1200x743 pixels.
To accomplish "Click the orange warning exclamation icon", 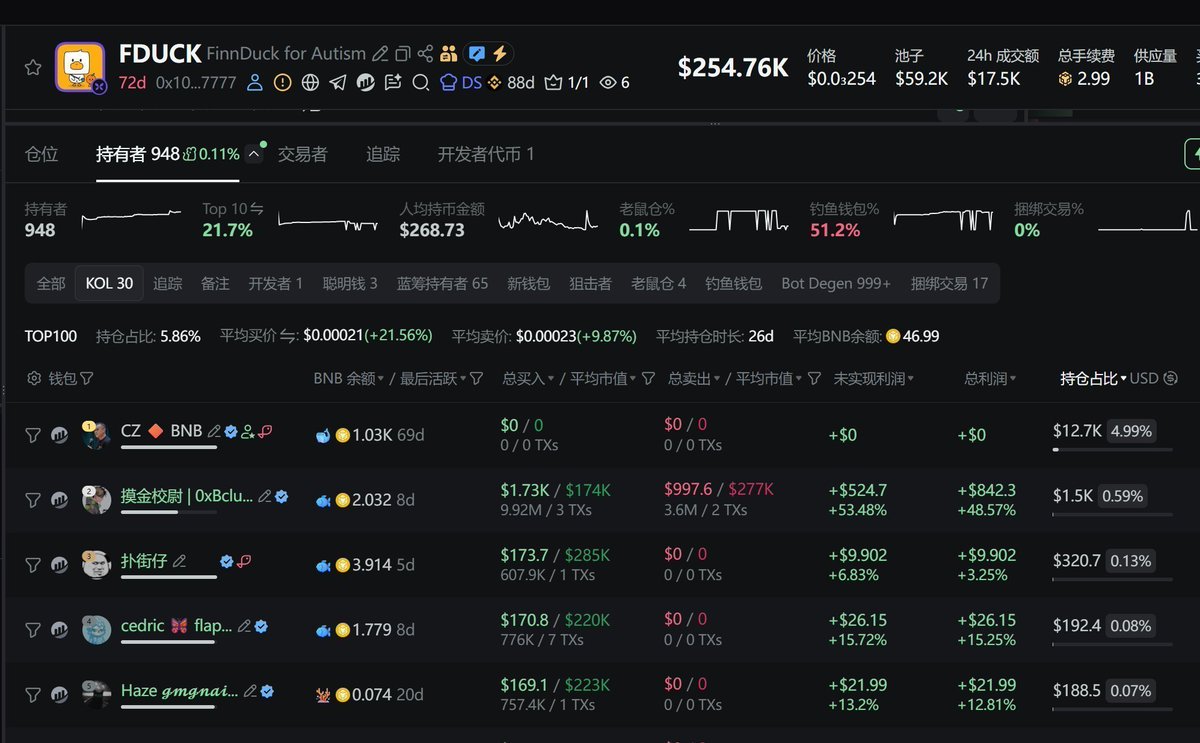I will tap(283, 82).
